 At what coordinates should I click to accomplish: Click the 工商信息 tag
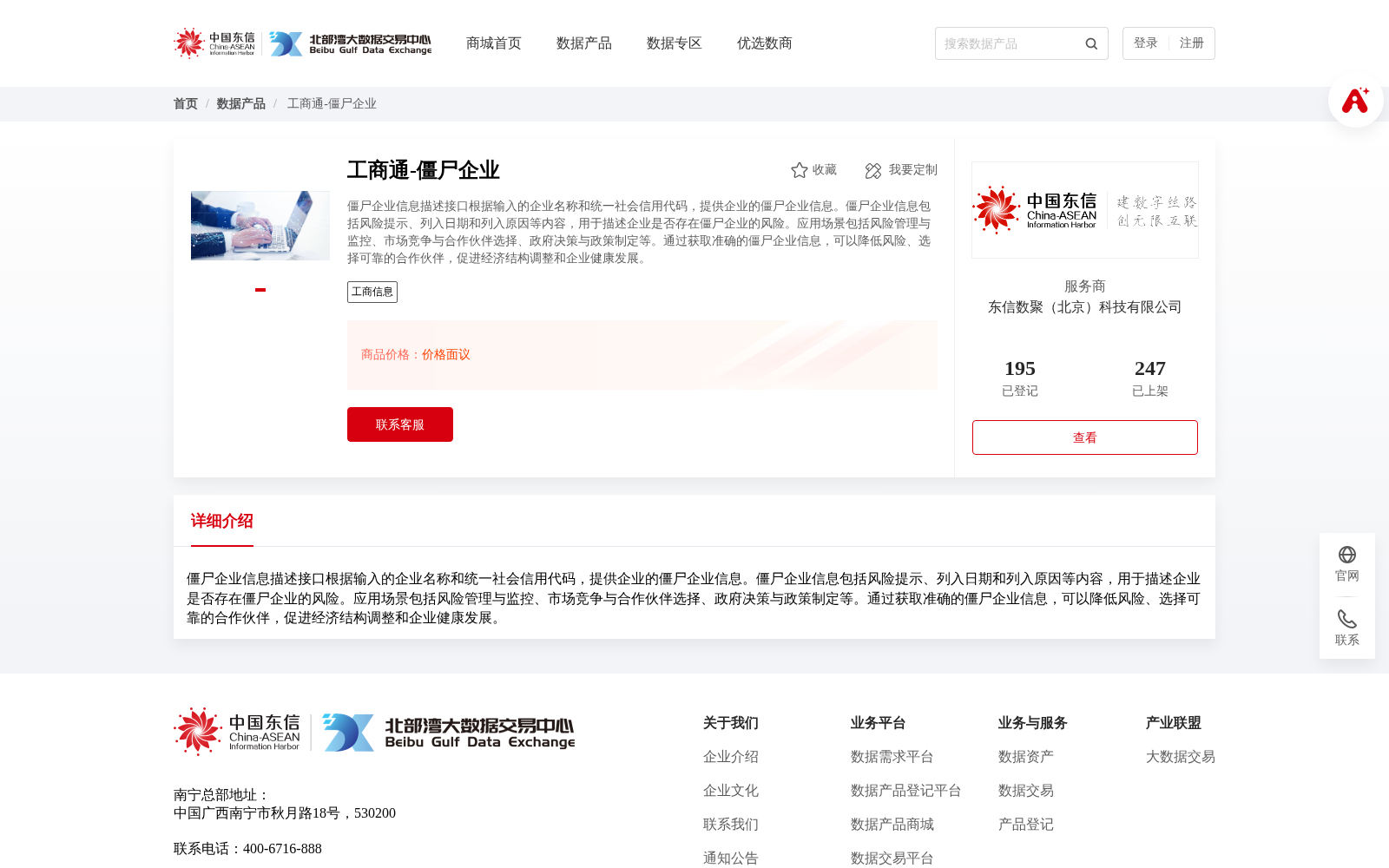click(x=372, y=292)
